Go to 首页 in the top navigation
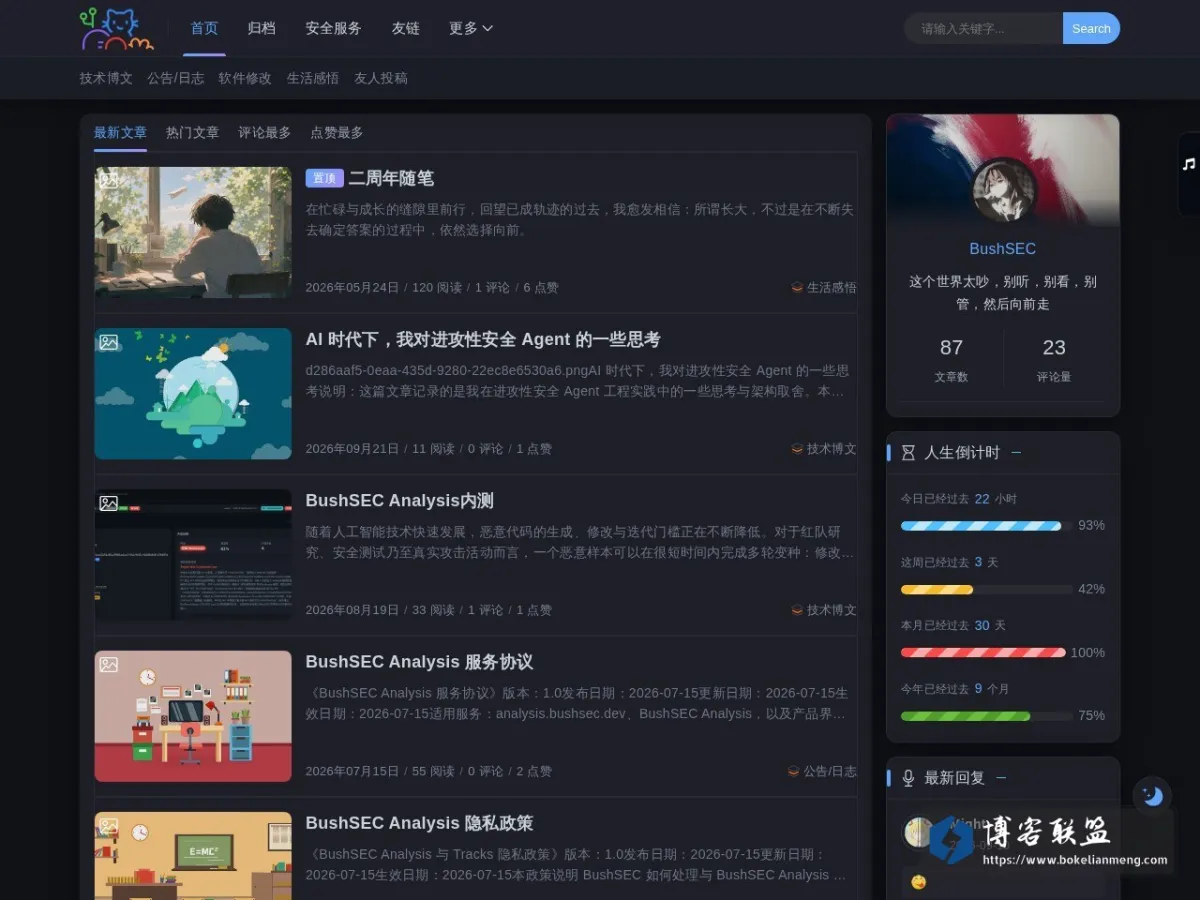Screen dimensions: 1200x900 coord(204,28)
